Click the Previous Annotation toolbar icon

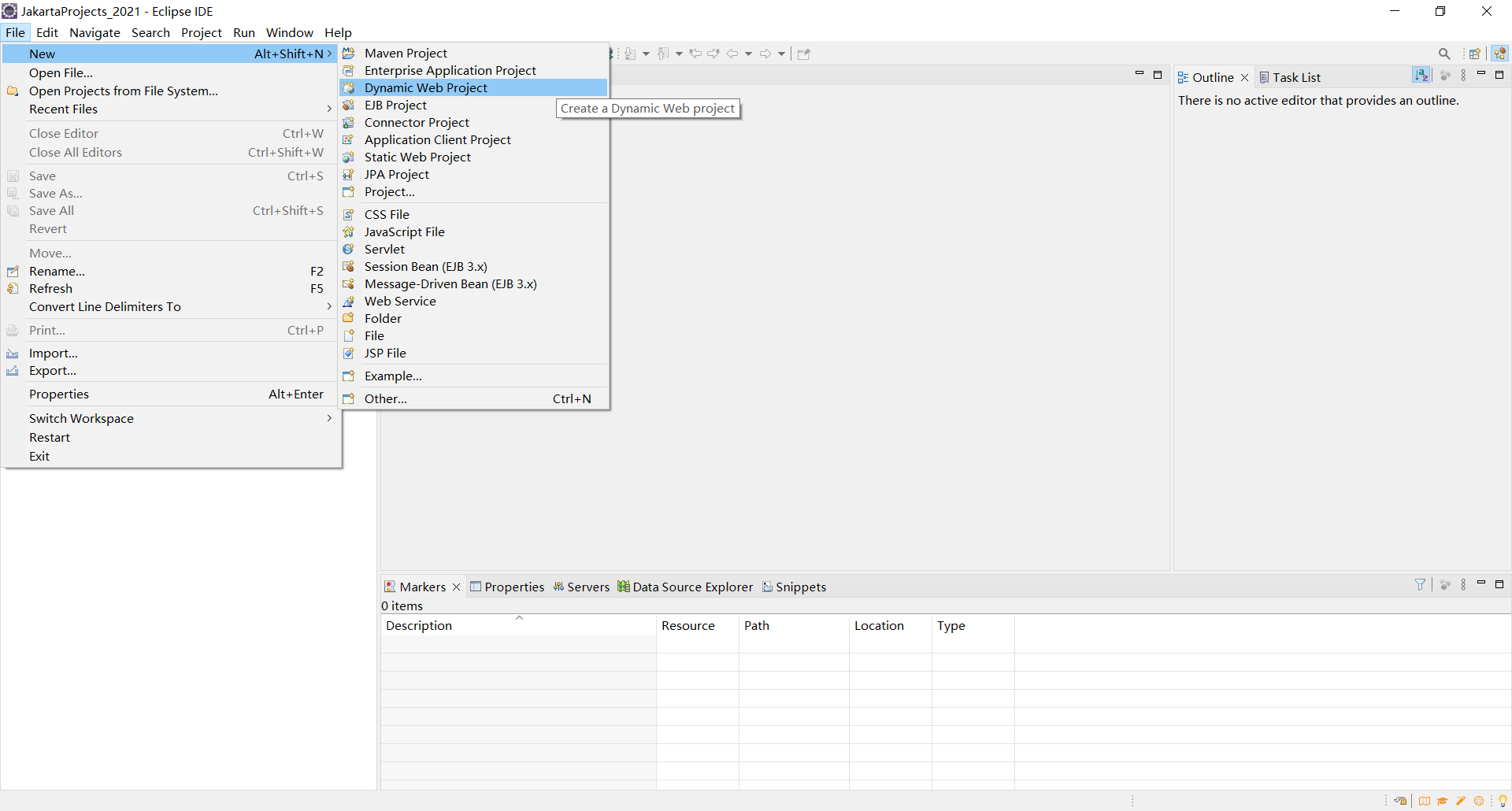(663, 54)
